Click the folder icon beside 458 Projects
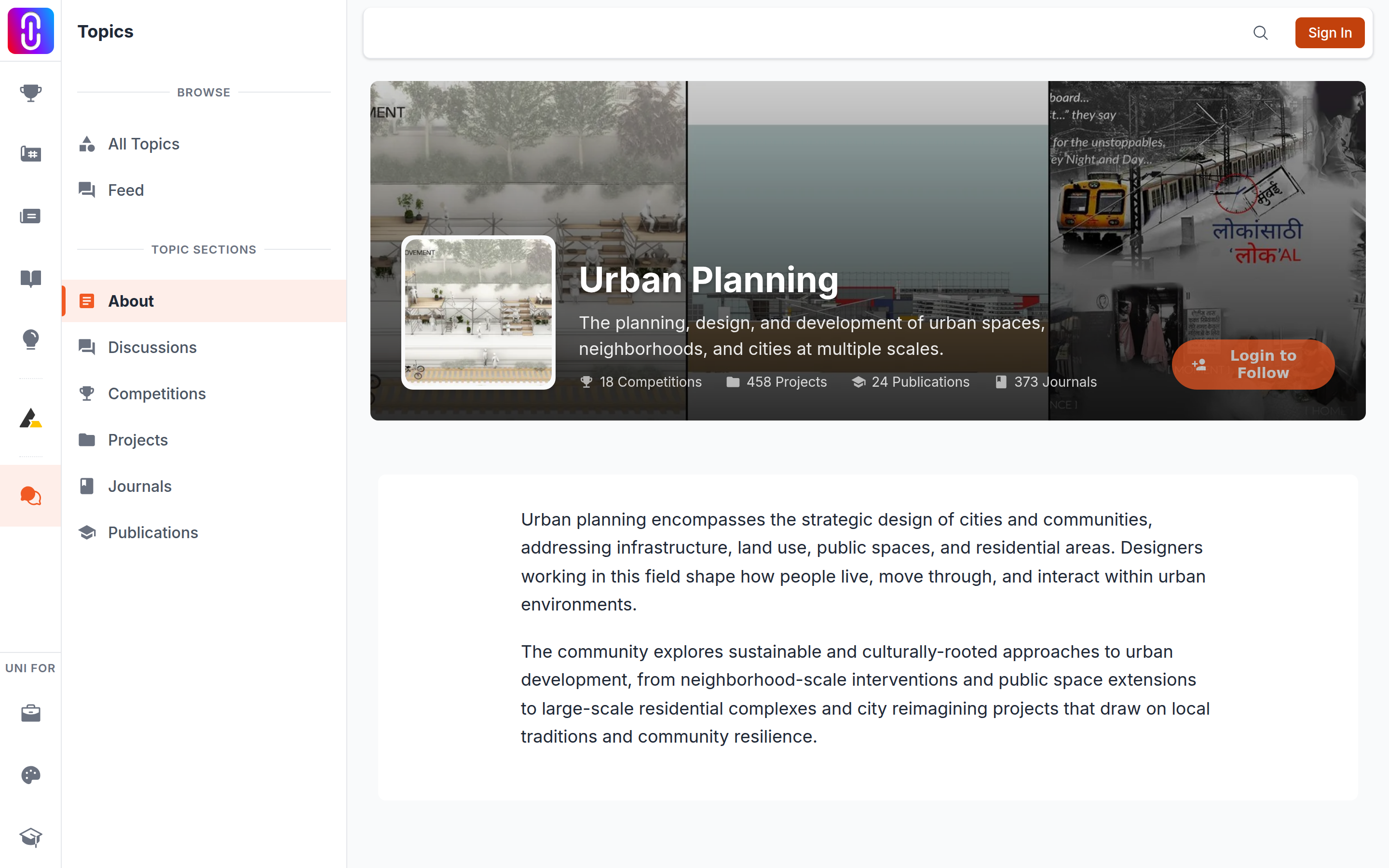Screen dimensions: 1389x868 pos(733,382)
